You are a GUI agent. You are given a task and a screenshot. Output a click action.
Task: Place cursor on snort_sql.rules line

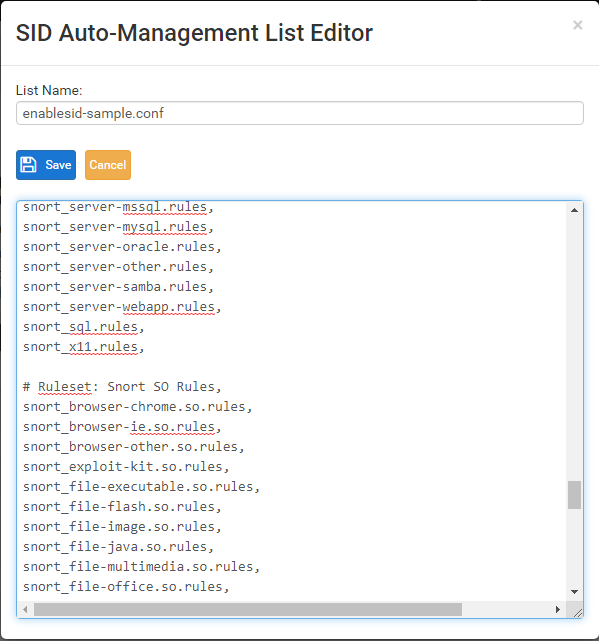tap(84, 327)
